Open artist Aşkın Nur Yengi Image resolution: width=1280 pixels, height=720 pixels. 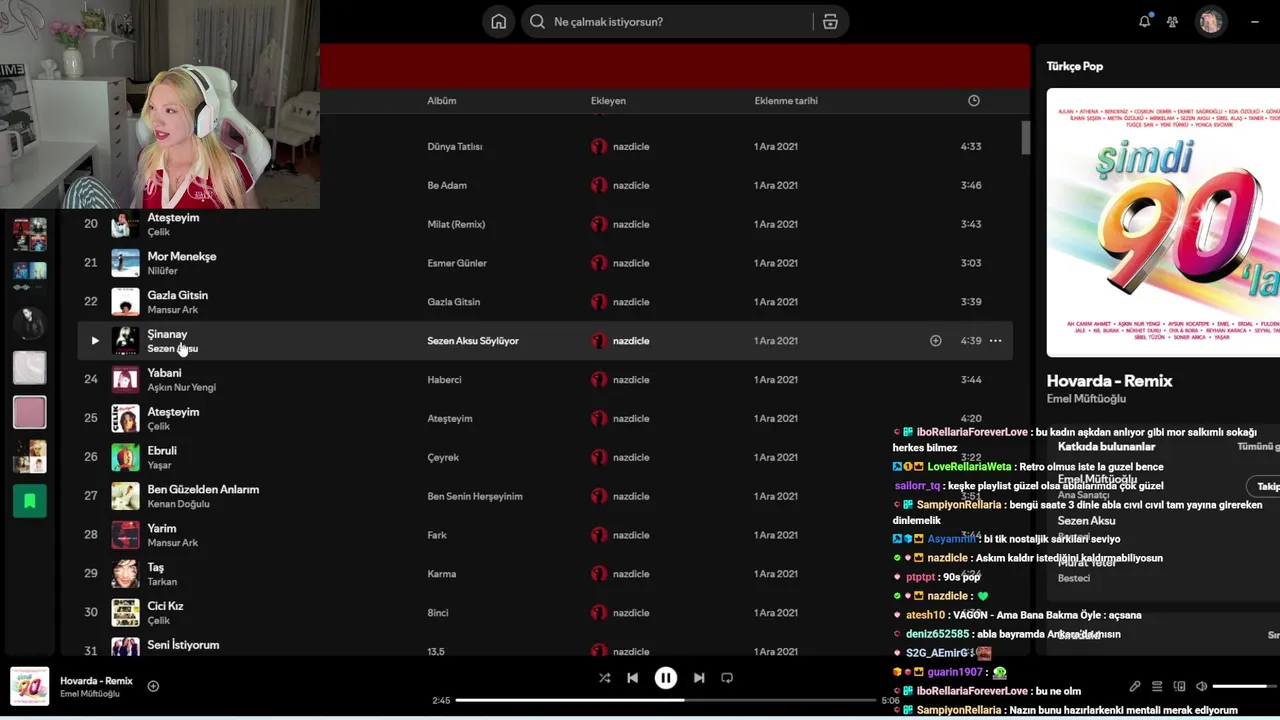(181, 388)
